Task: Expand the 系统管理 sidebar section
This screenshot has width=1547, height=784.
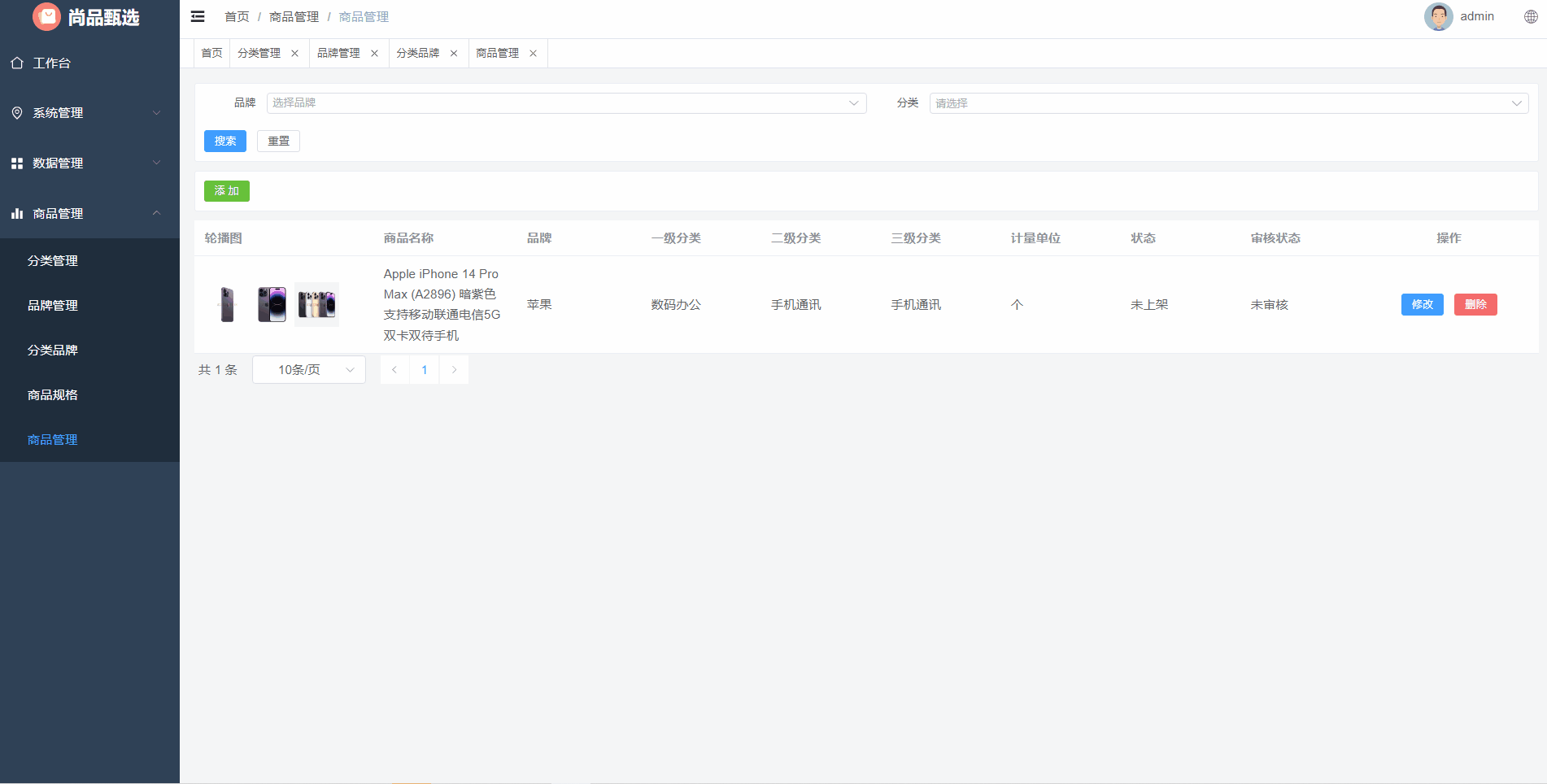Action: (x=89, y=113)
